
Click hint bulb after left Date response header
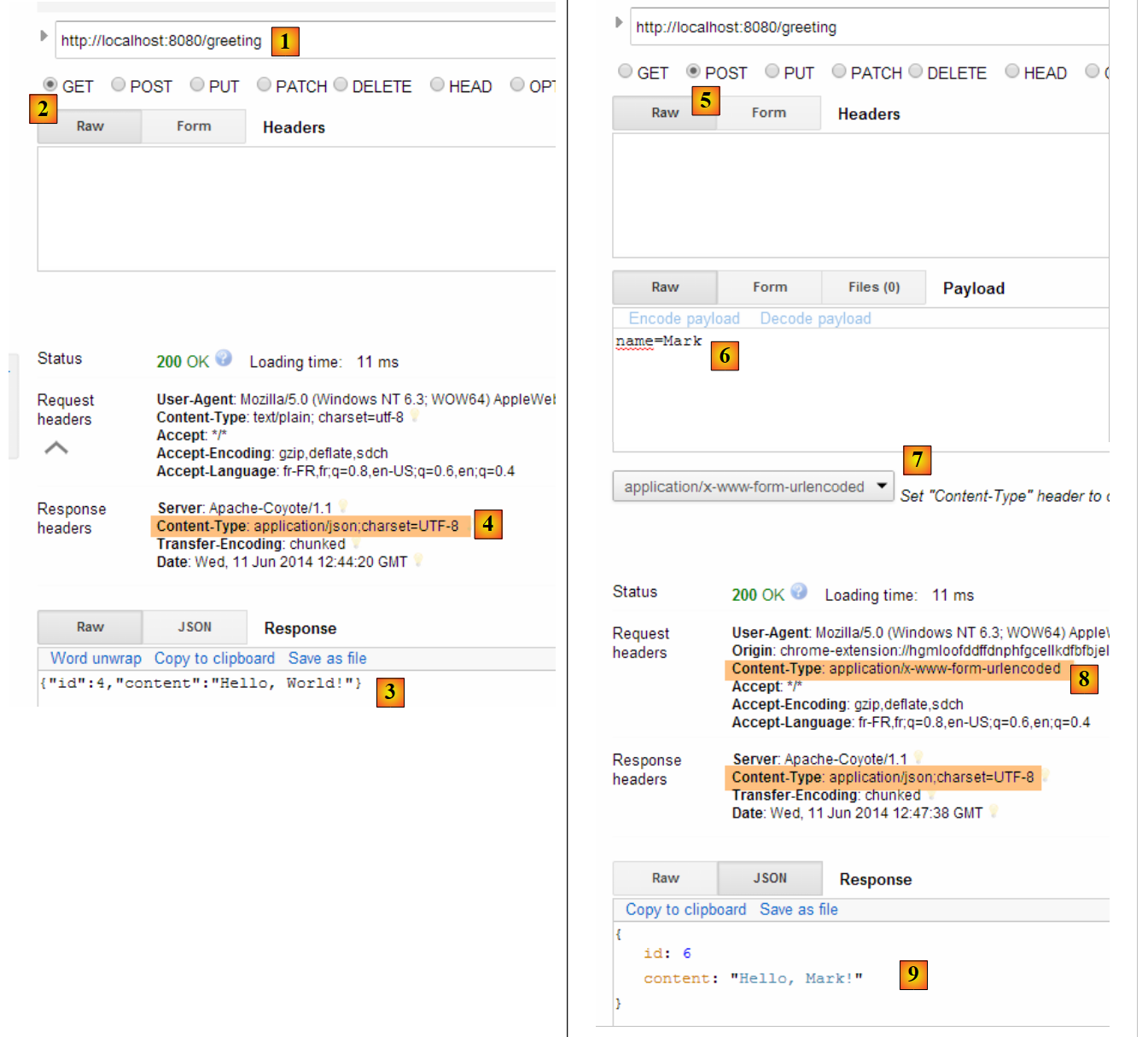coord(418,561)
